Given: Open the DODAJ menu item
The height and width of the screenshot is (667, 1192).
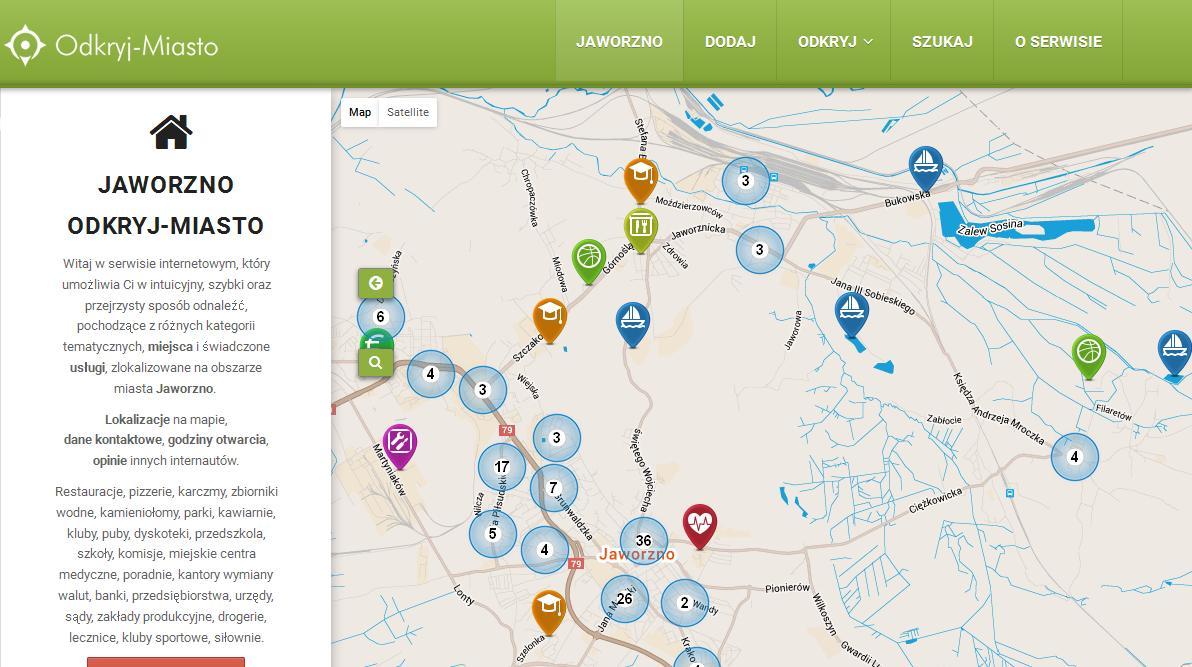Looking at the screenshot, I should 730,42.
